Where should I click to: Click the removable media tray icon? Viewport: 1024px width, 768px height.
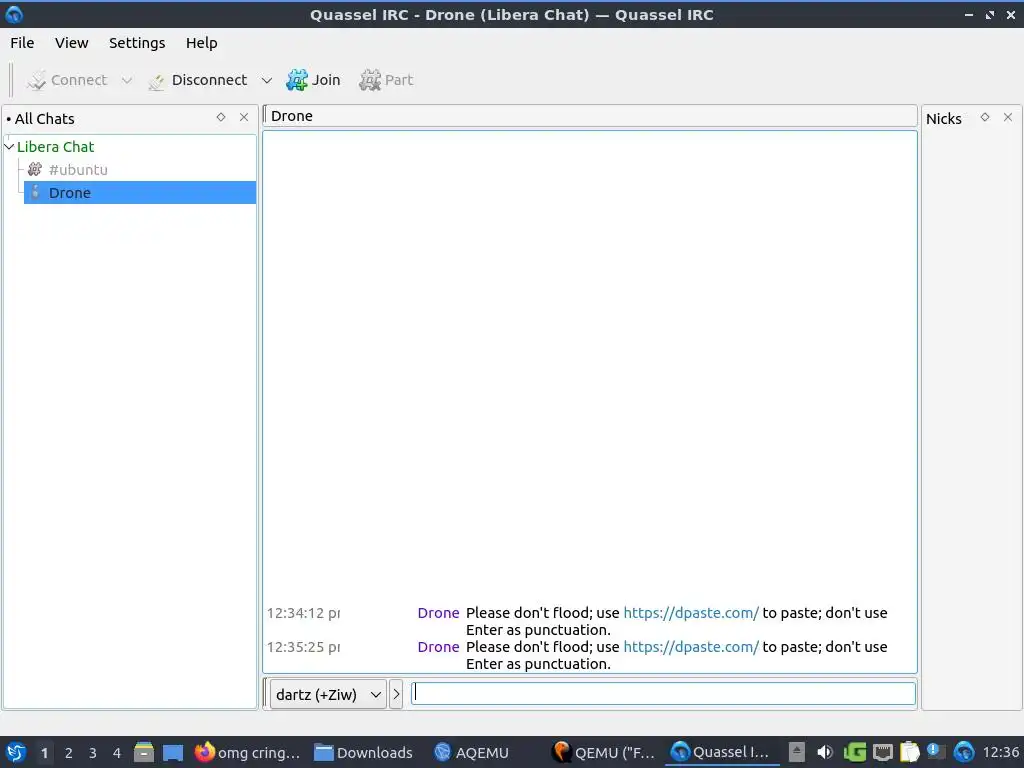coord(796,752)
